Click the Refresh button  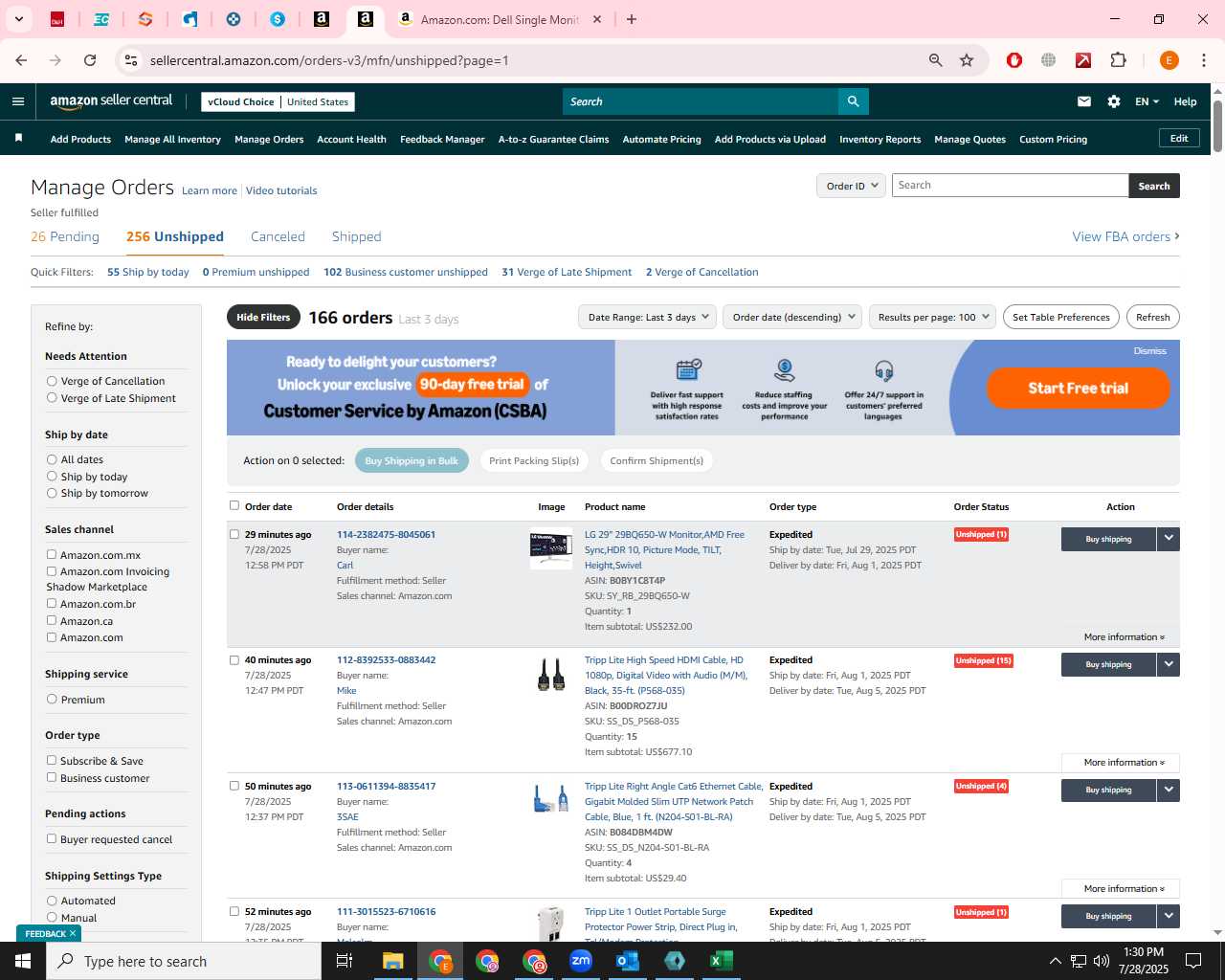[x=1152, y=317]
